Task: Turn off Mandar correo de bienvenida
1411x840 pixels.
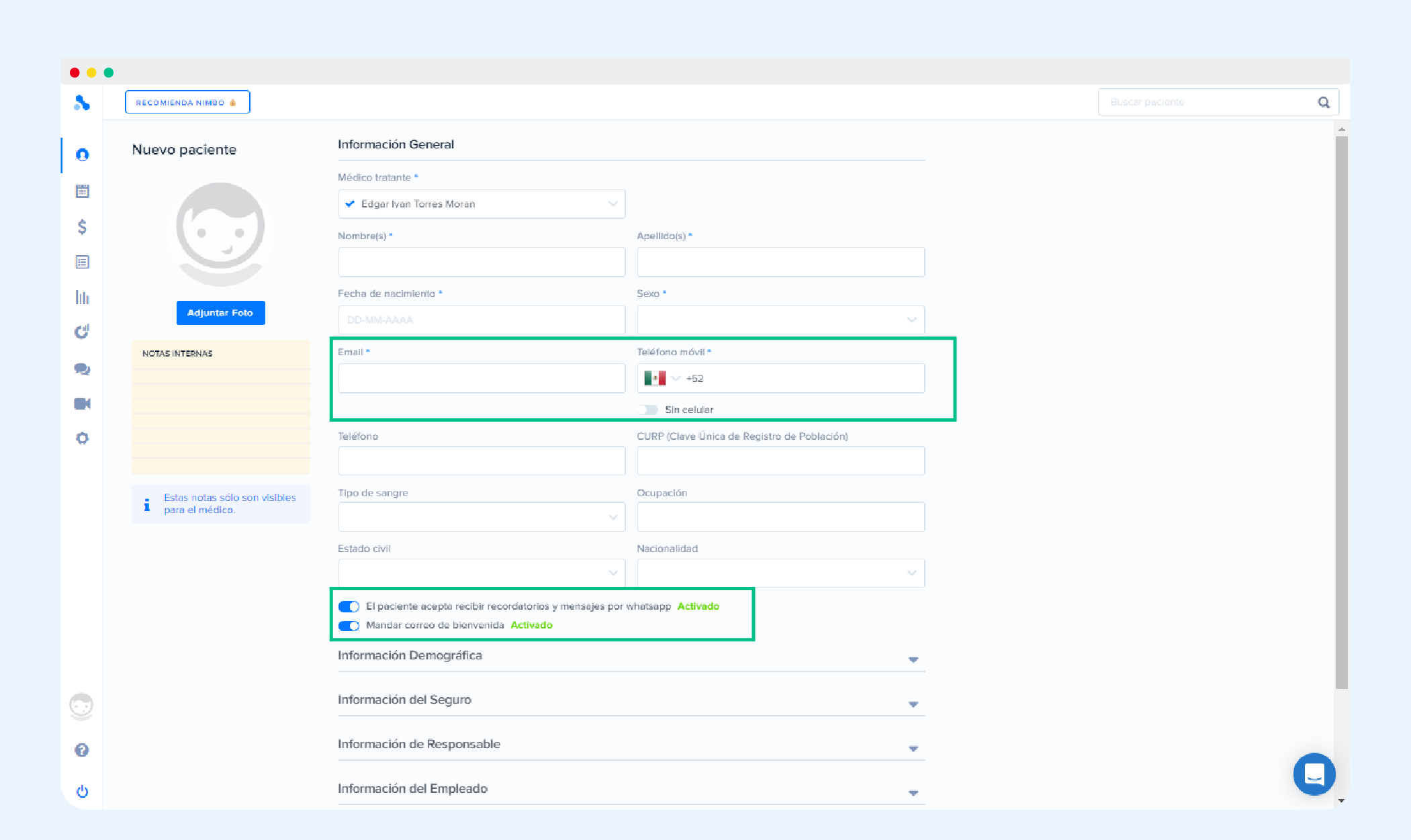Action: (349, 626)
